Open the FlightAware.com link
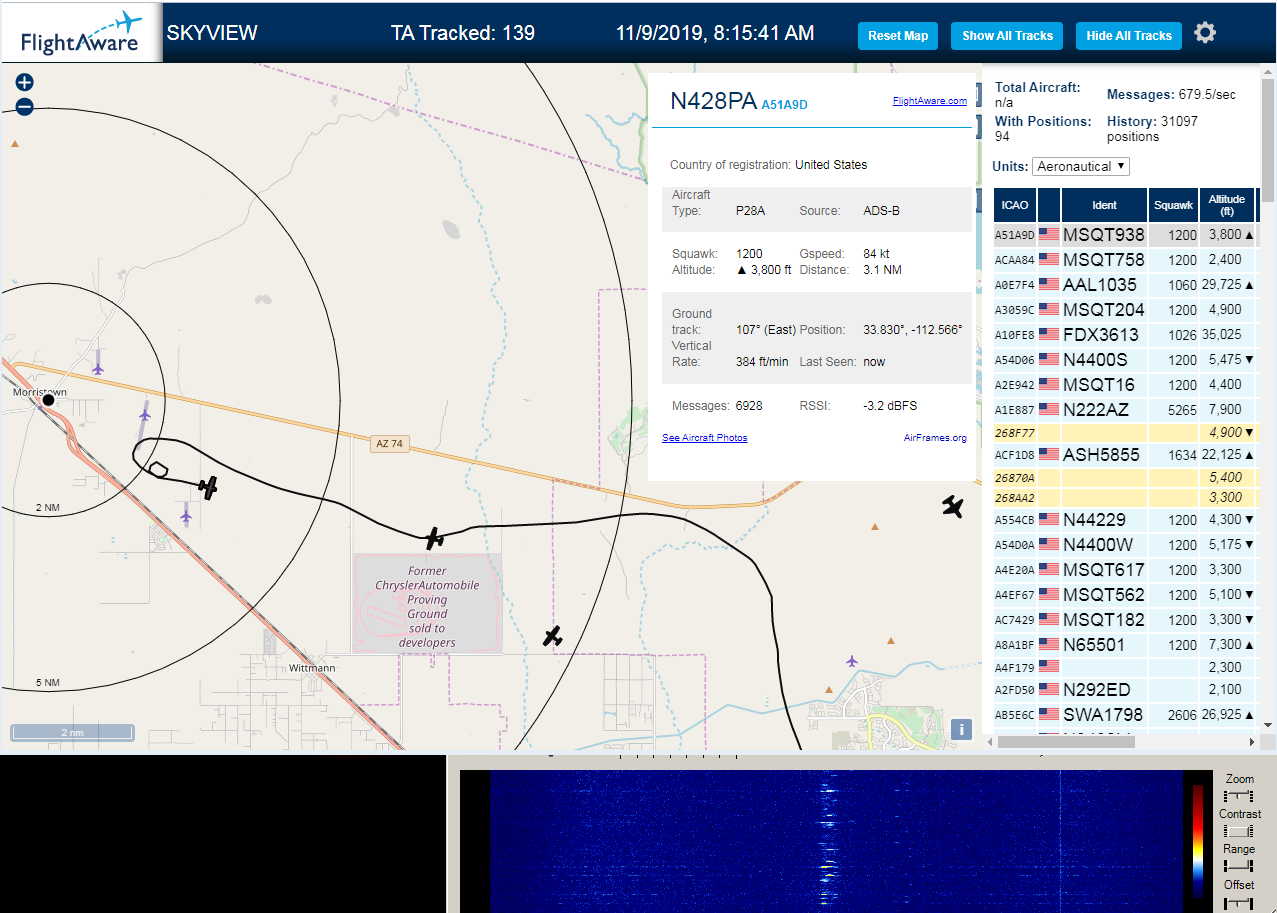 point(930,100)
